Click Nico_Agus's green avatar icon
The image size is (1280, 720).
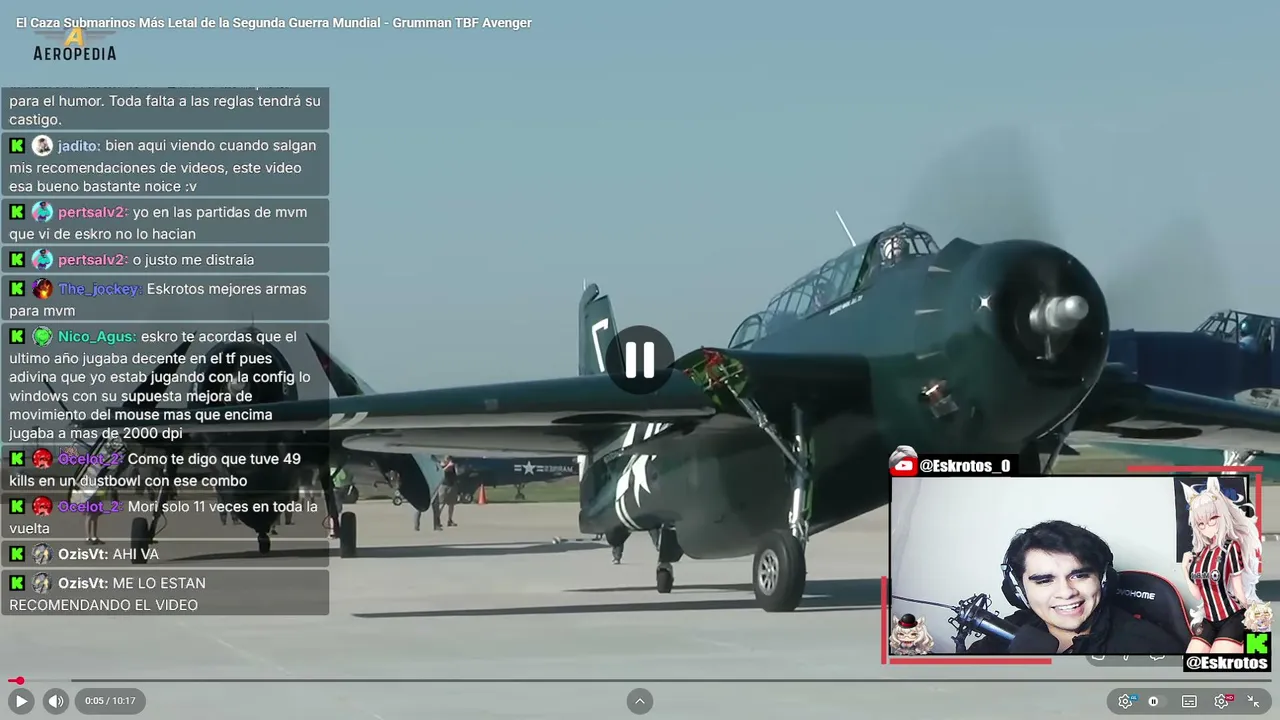pos(42,337)
